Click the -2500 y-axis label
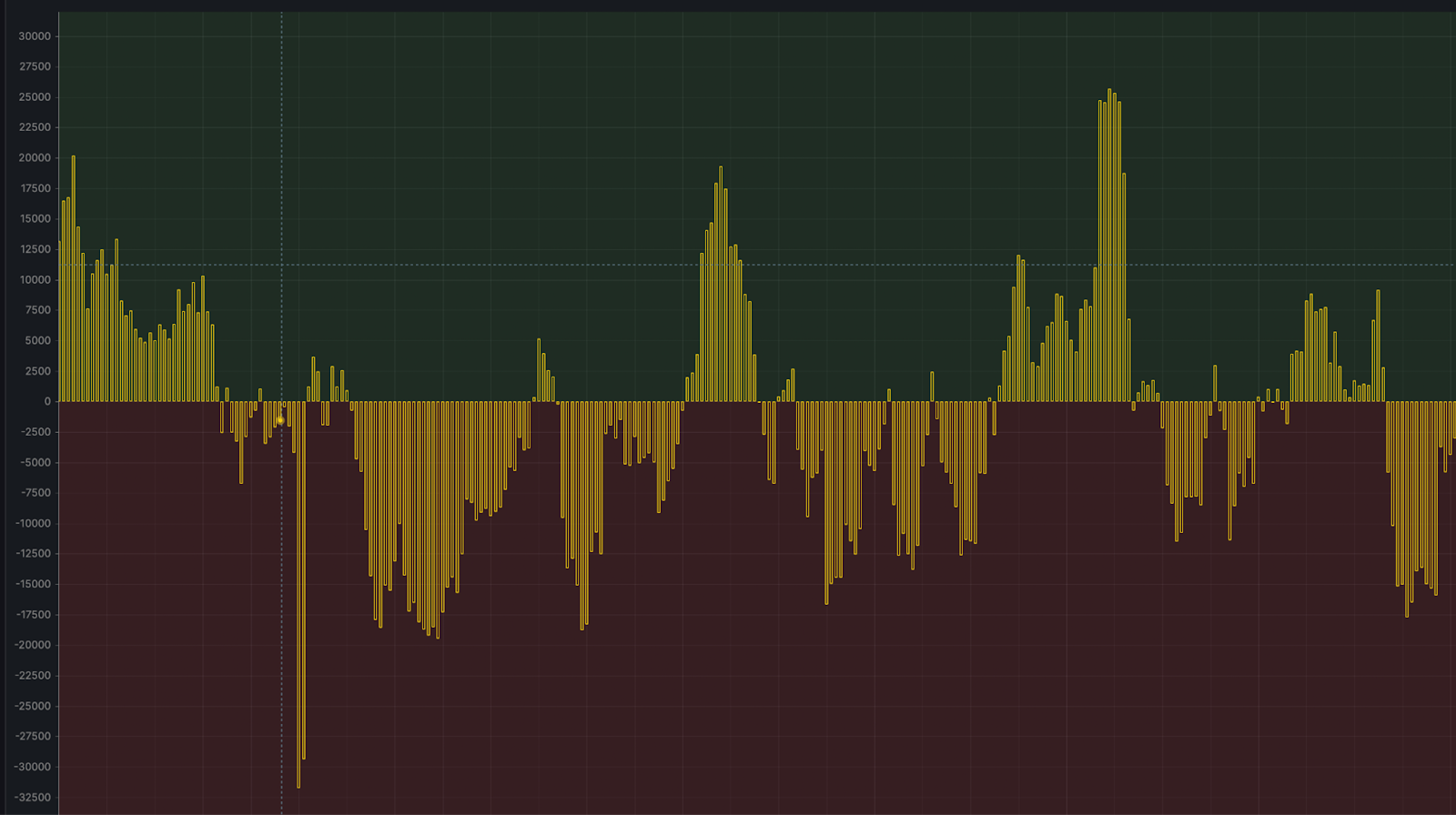This screenshot has height=815, width=1456. click(35, 432)
